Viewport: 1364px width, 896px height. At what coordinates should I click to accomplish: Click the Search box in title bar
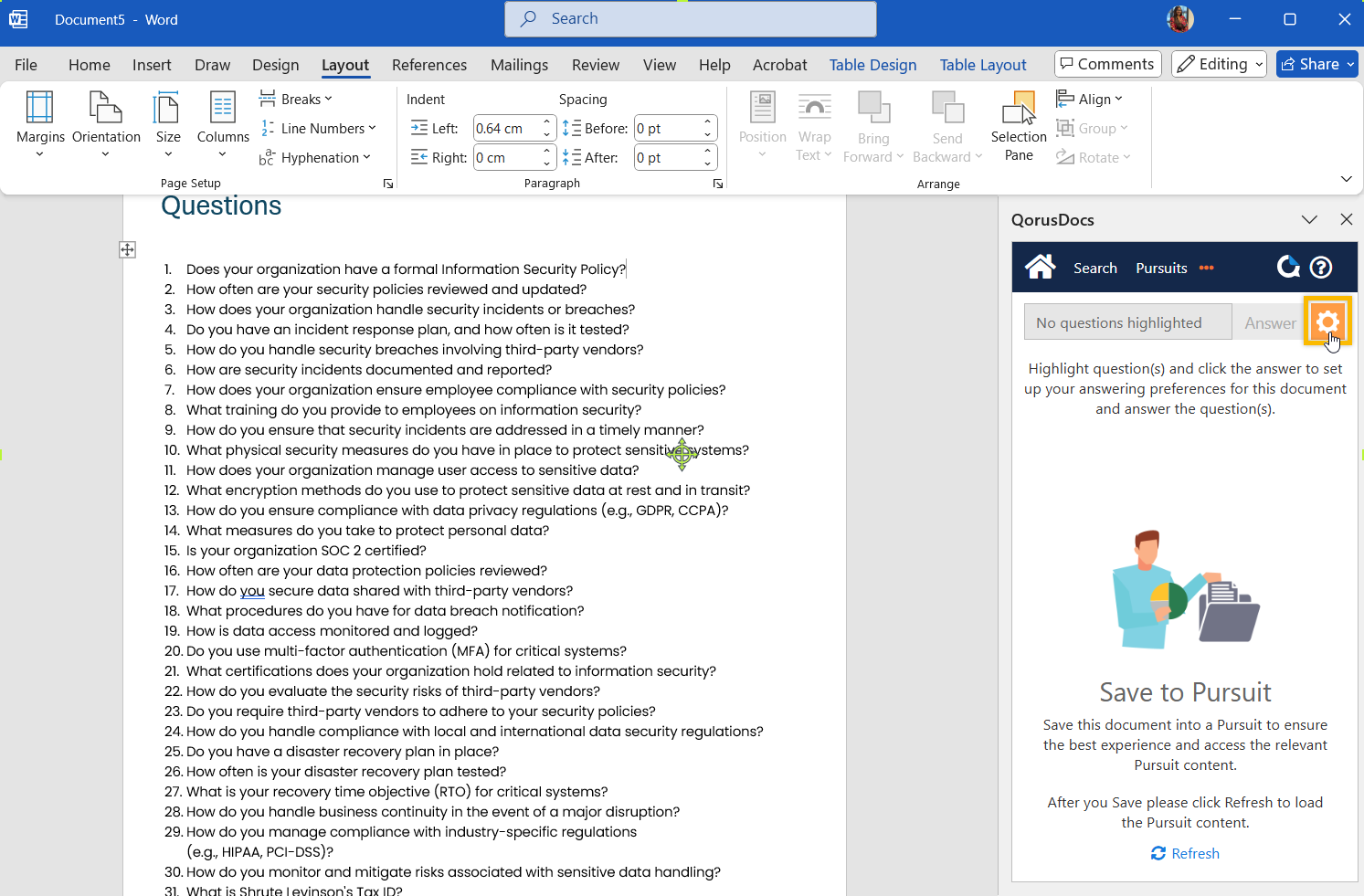click(691, 19)
